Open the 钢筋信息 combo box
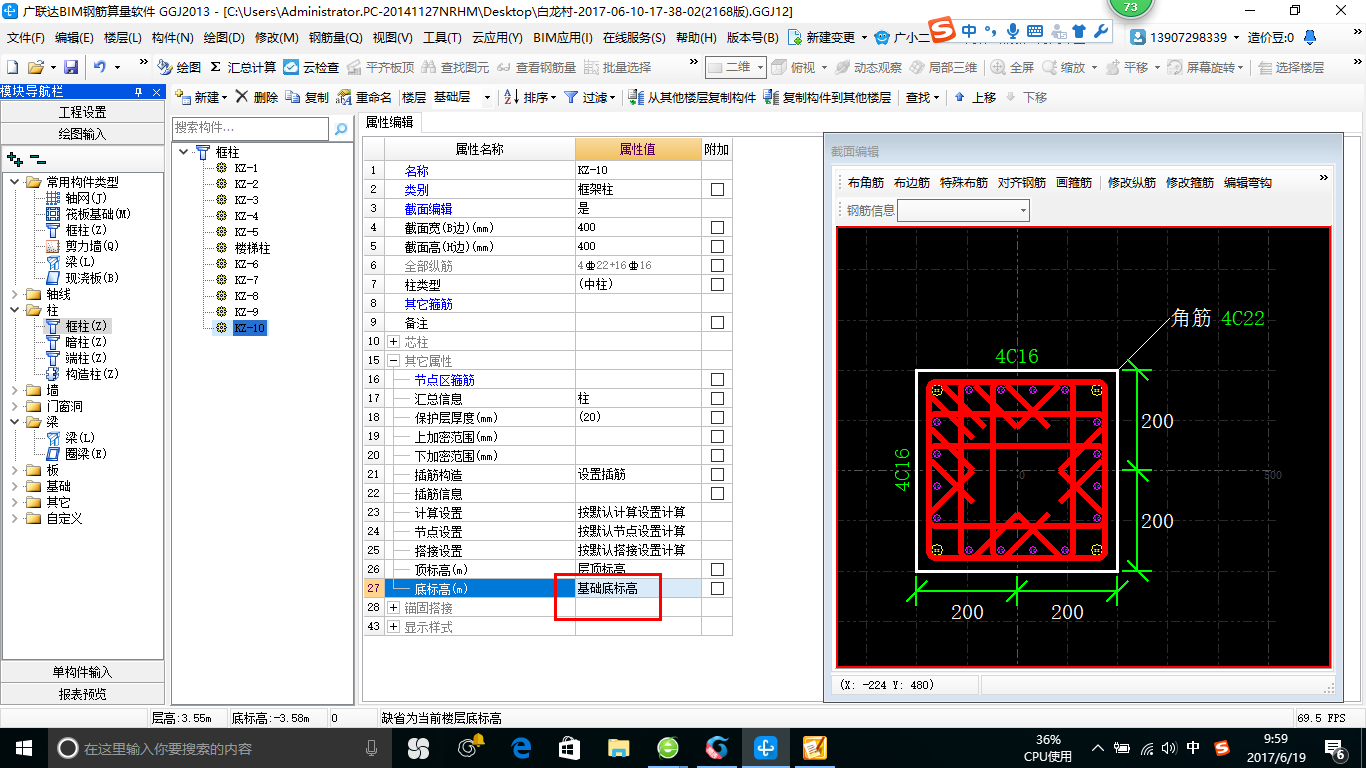This screenshot has width=1366, height=768. [963, 210]
